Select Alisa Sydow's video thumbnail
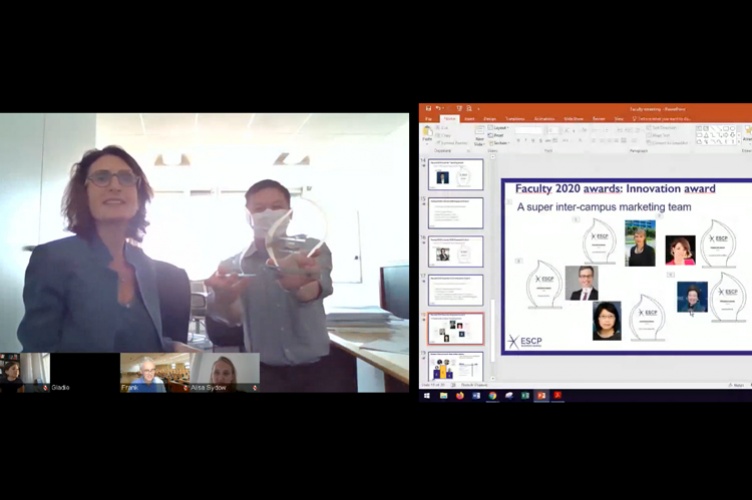The height and width of the screenshot is (500, 752). coord(225,372)
